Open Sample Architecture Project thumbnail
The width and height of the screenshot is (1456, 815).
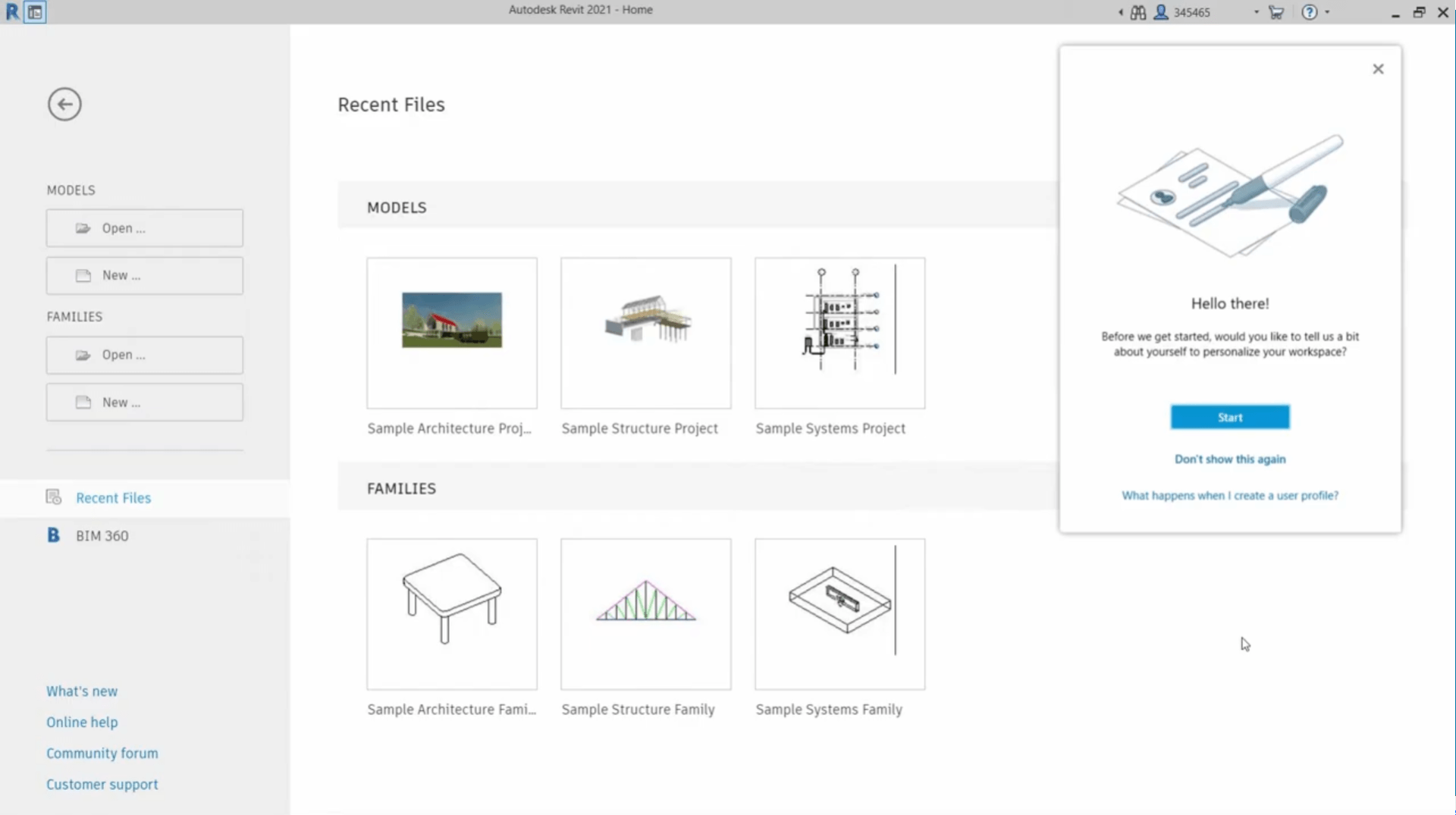(452, 333)
